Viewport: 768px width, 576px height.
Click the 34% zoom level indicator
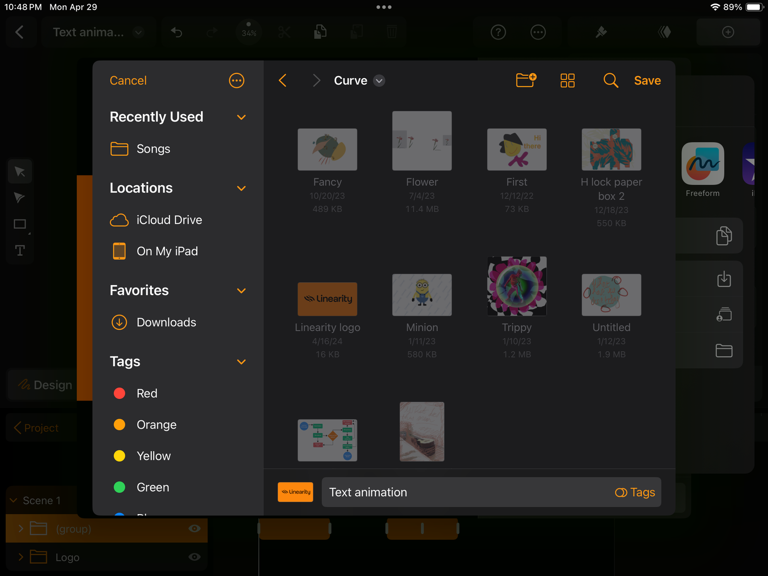tap(249, 32)
